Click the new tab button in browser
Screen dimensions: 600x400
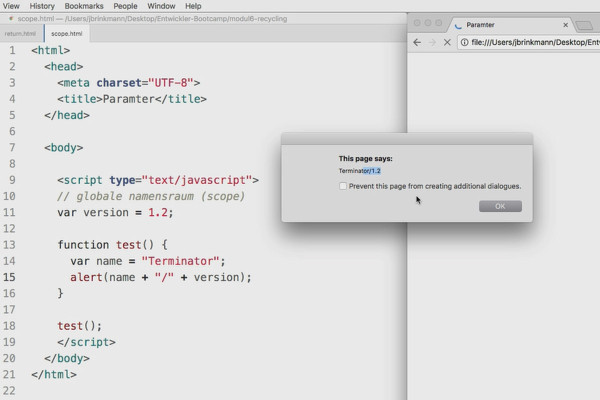coord(585,26)
